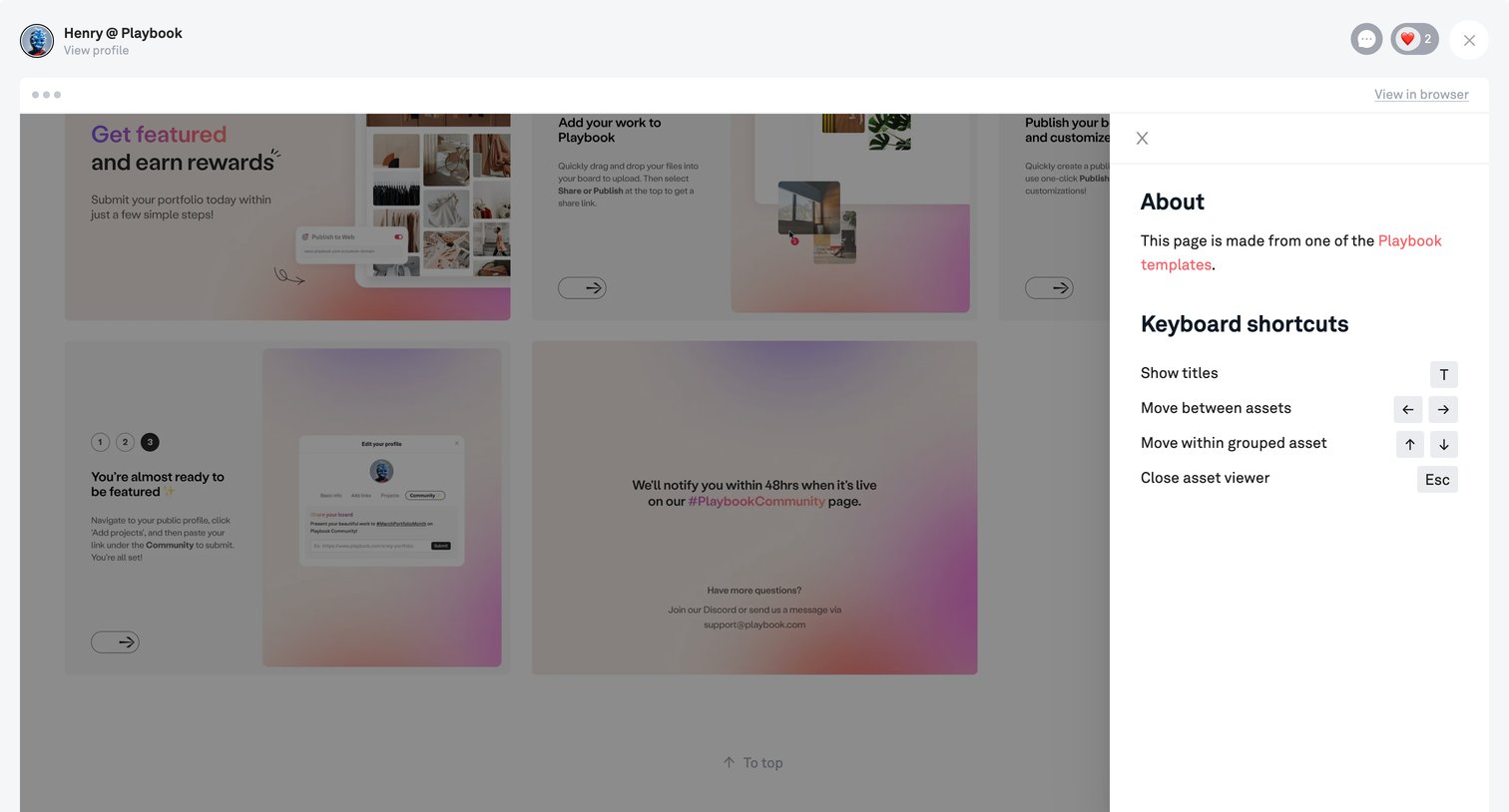Click the Move within grouped asset label
1509x812 pixels.
1234,443
